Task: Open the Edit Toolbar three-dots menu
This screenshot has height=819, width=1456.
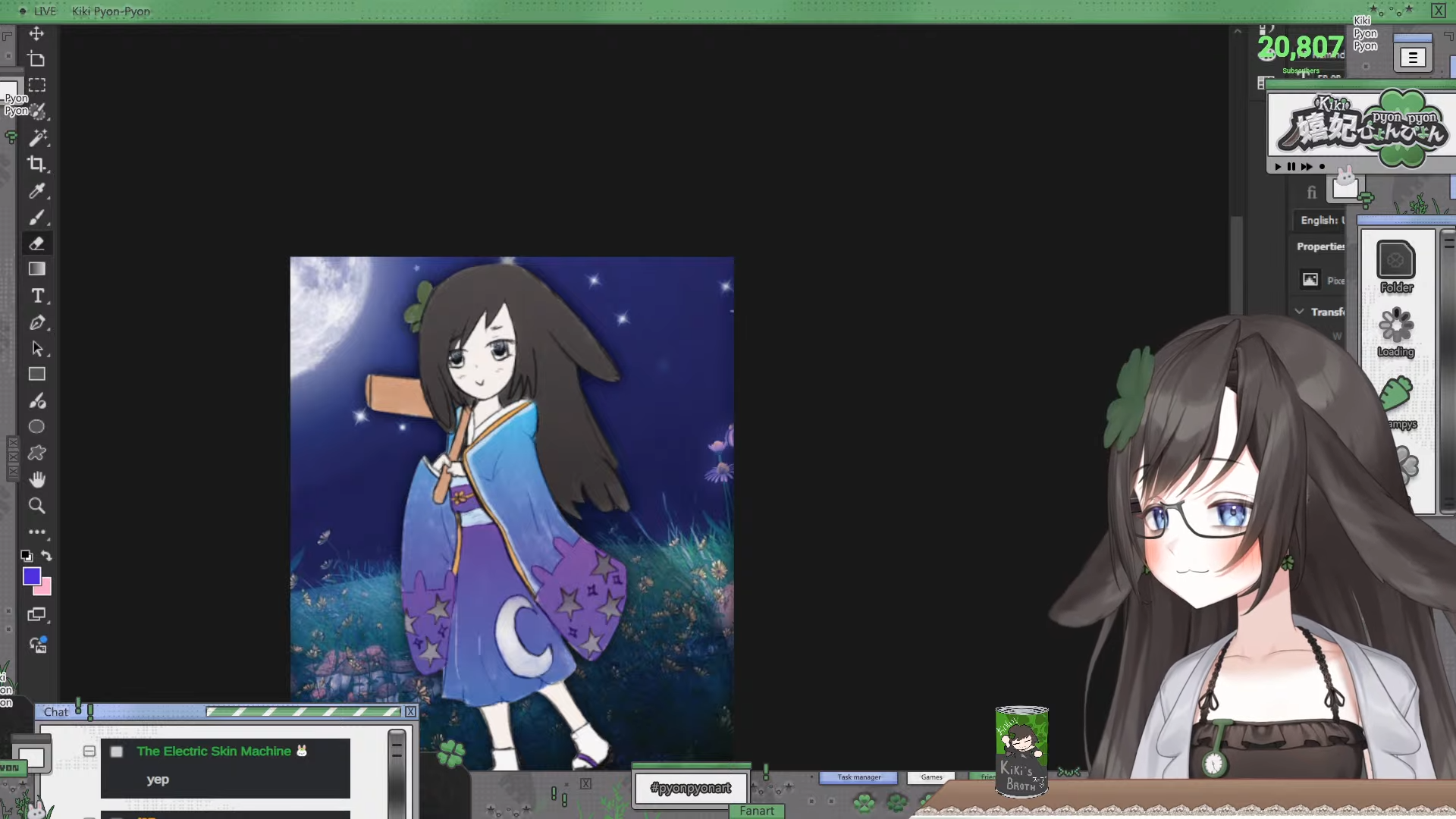Action: pos(37,532)
